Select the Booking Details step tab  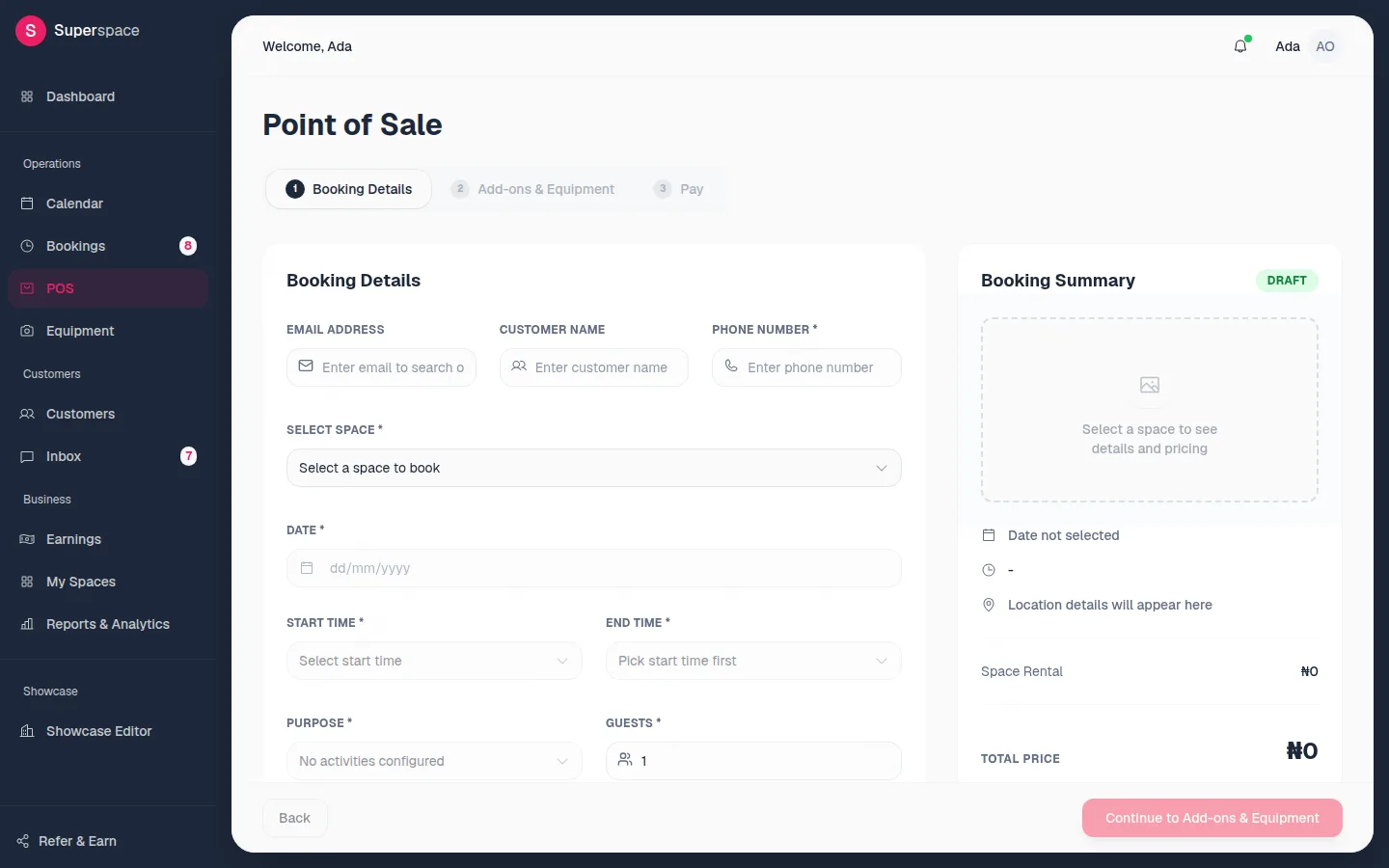(348, 189)
